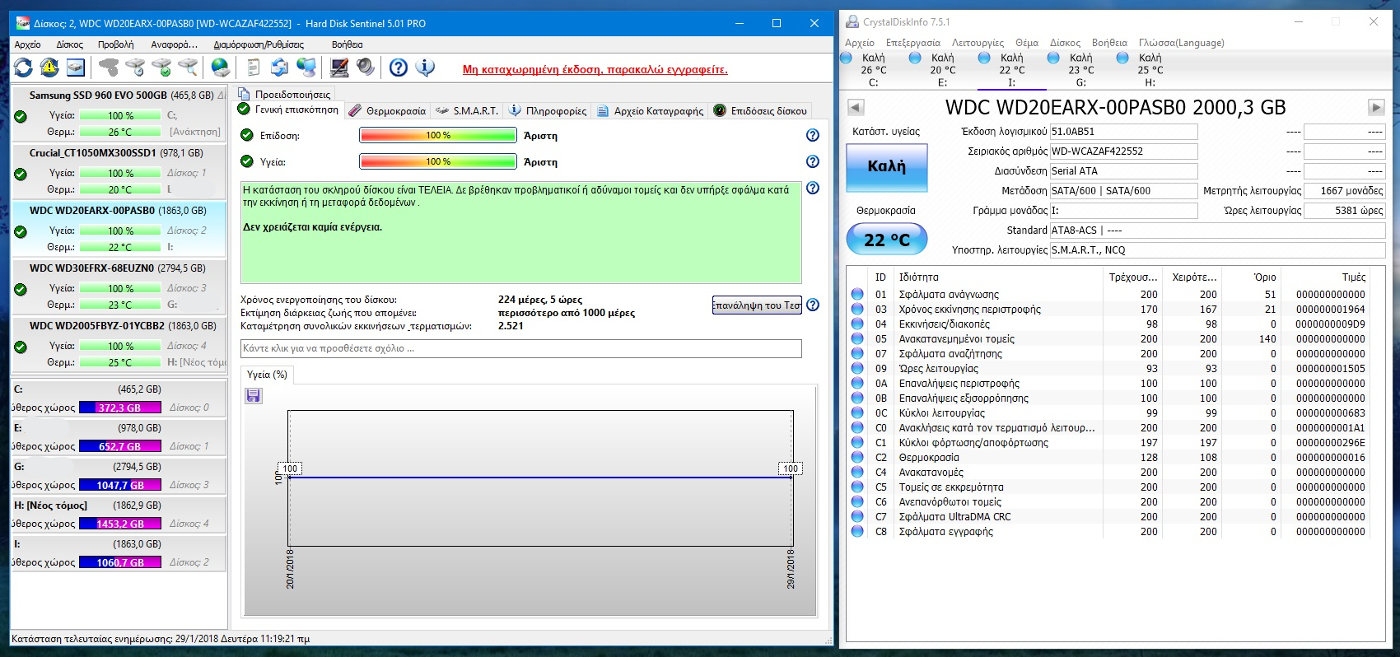The image size is (1400, 657).
Task: Open the Θέμα menu in CrystalDiskInfo
Action: pos(1027,43)
